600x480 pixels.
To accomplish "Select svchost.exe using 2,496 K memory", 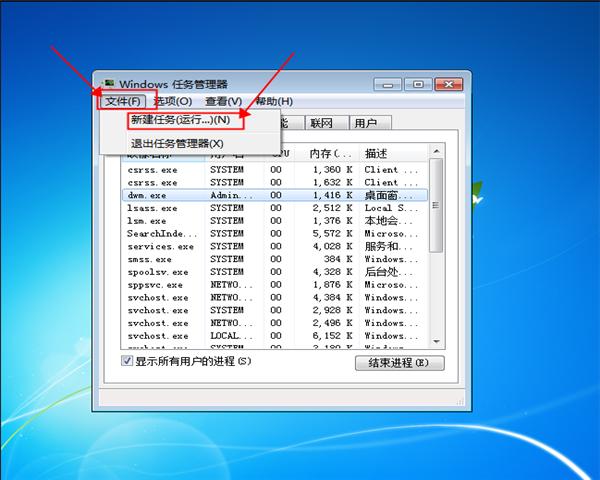I will (274, 323).
